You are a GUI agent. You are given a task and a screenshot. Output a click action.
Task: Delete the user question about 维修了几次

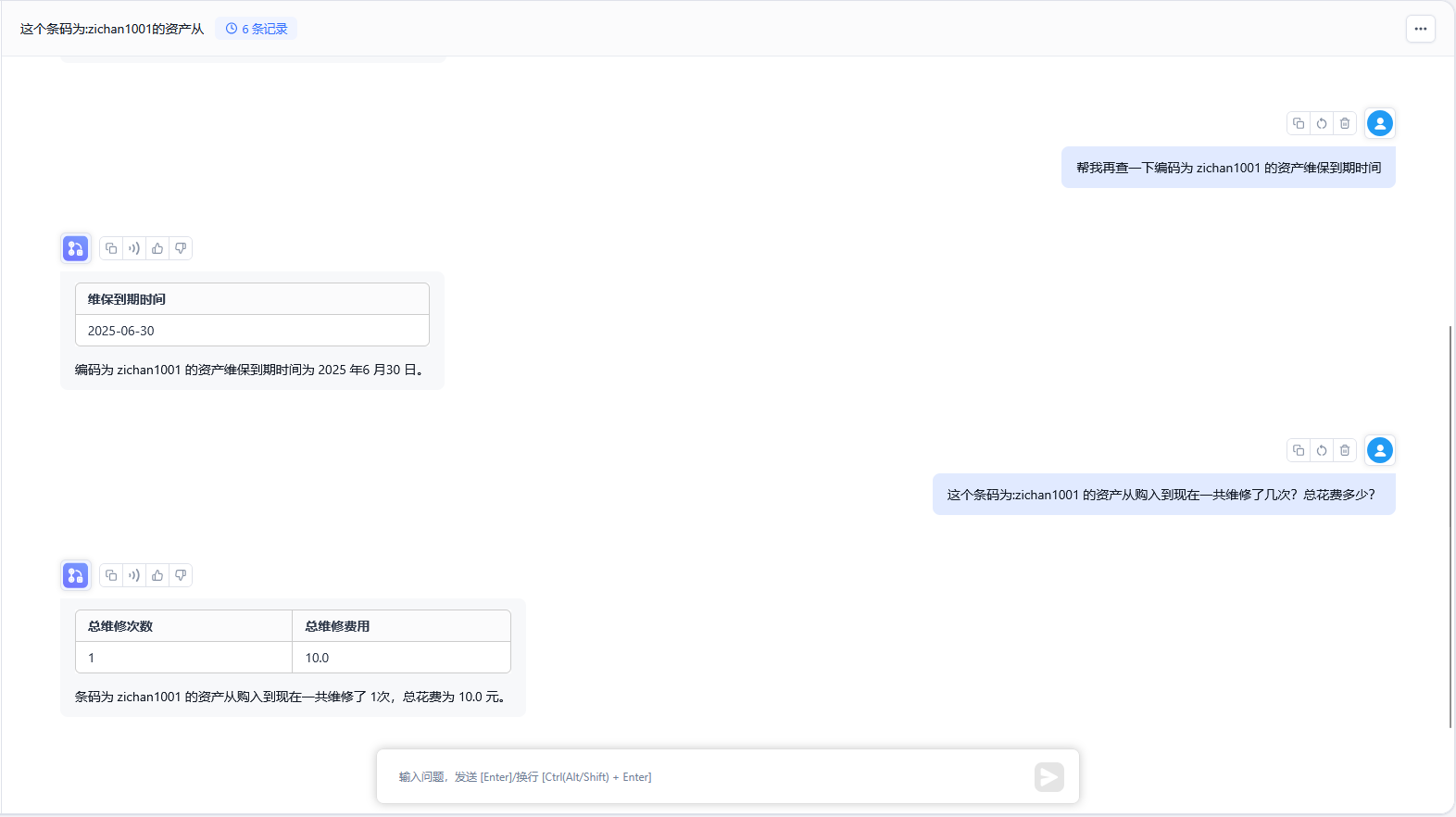1345,450
